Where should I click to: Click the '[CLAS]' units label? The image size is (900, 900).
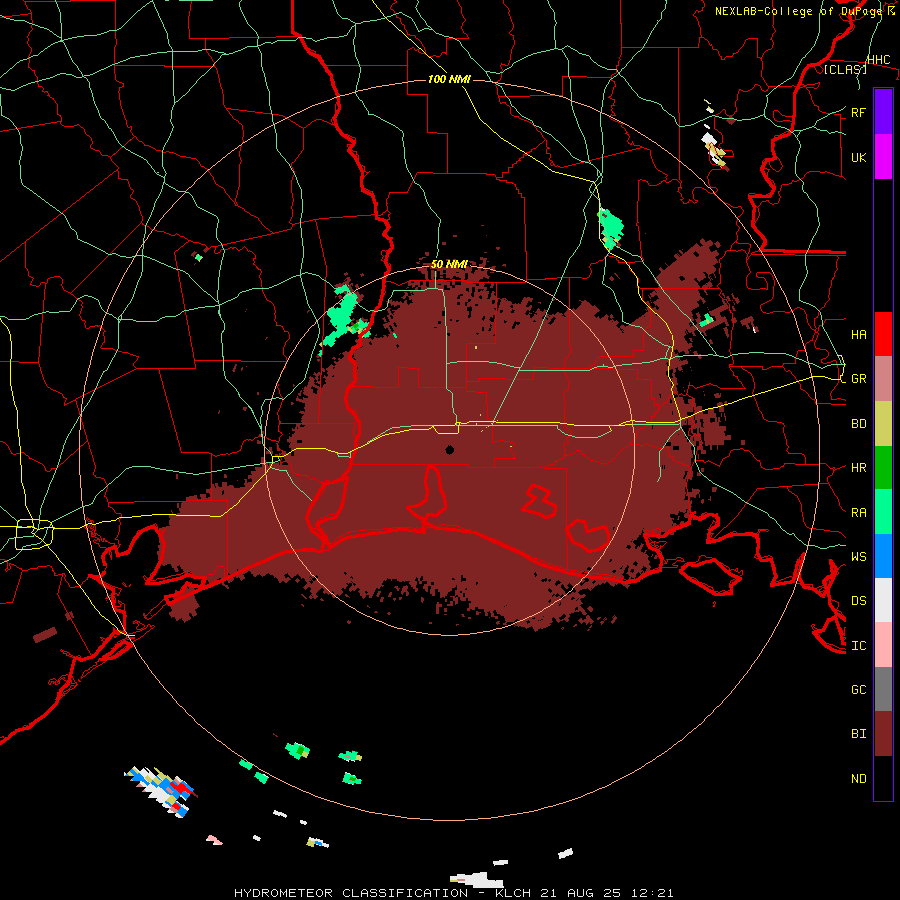[x=845, y=69]
